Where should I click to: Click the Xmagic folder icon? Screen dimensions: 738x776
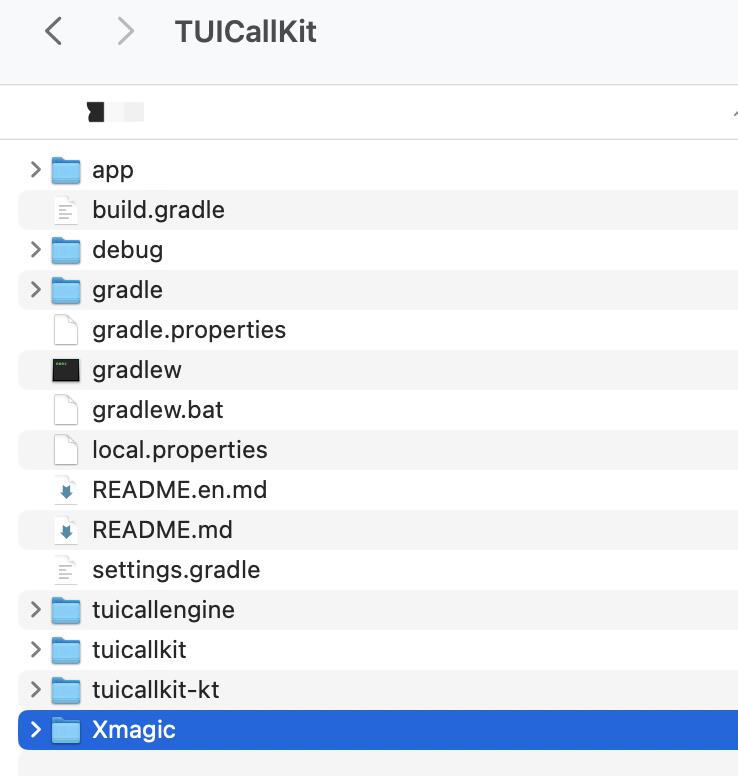[66, 730]
